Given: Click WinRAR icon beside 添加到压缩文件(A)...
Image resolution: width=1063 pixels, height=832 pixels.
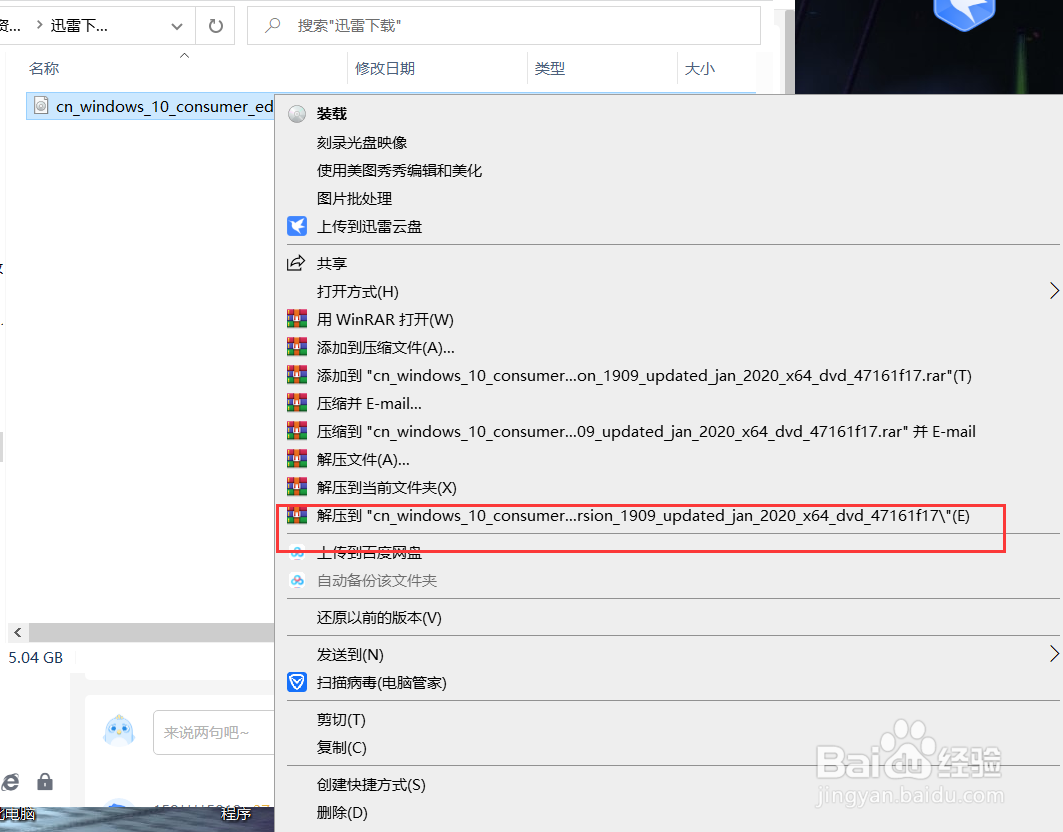Looking at the screenshot, I should click(x=297, y=347).
